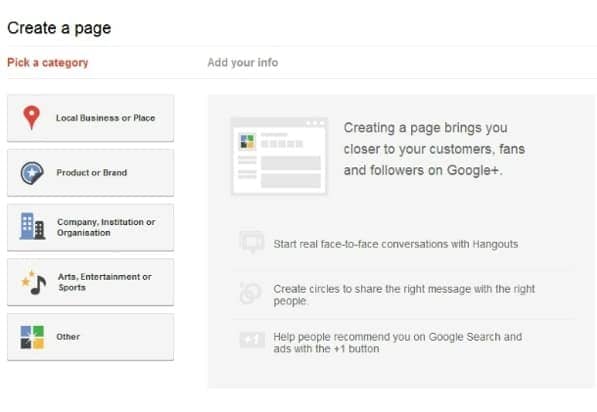Select Arts, Entertainment or Sports category
This screenshot has width=597, height=412.
(x=91, y=282)
